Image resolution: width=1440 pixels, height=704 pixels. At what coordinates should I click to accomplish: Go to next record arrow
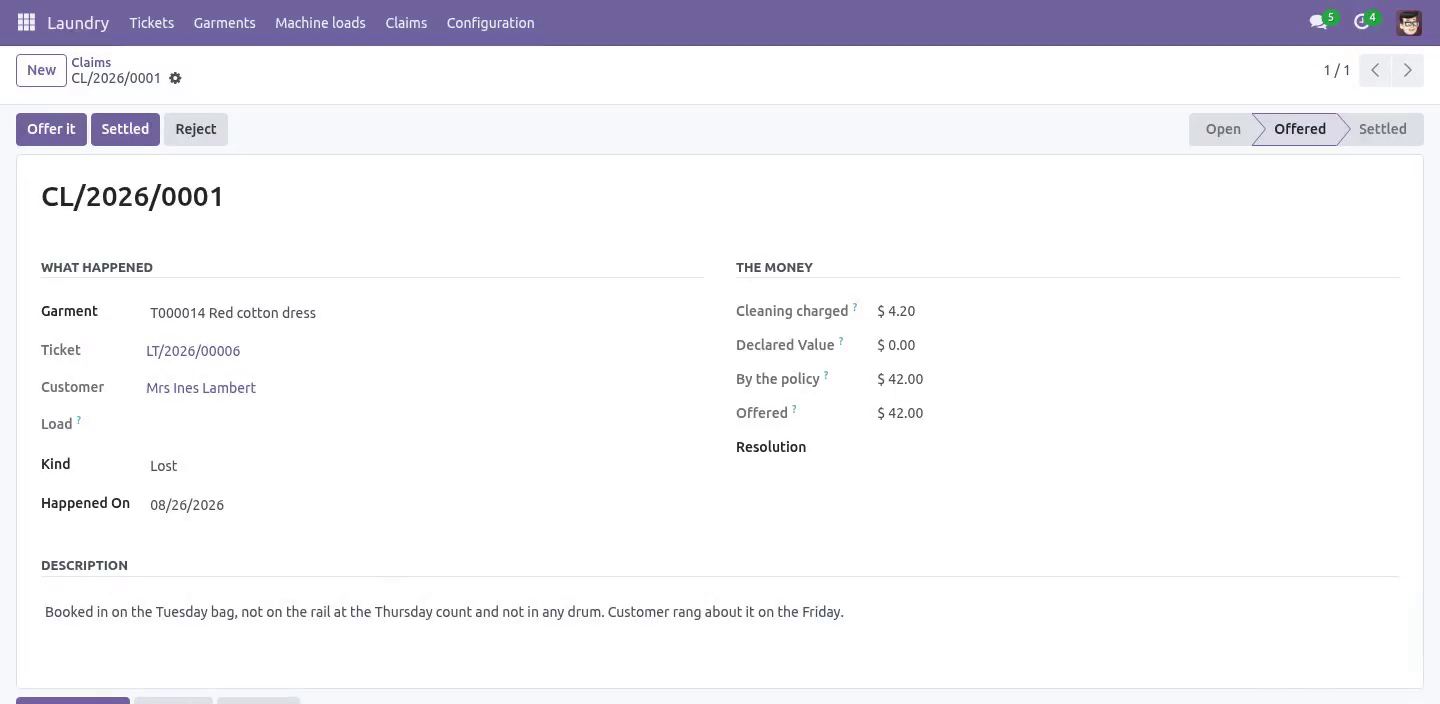point(1407,70)
